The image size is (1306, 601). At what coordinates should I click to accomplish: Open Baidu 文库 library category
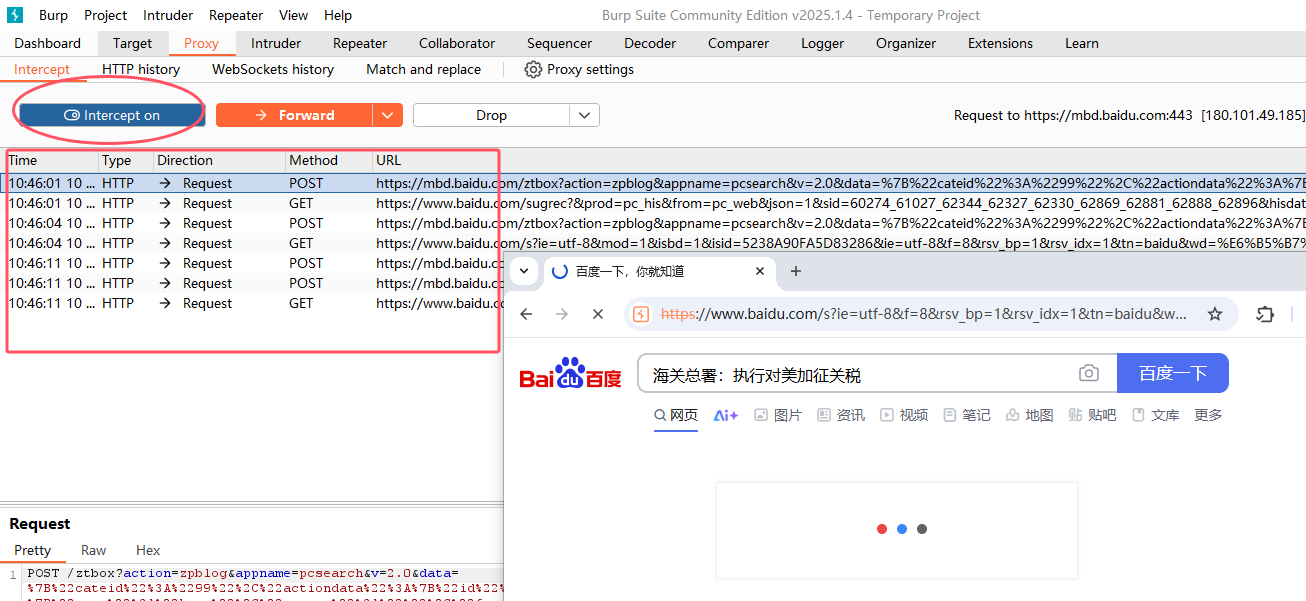coord(1156,415)
